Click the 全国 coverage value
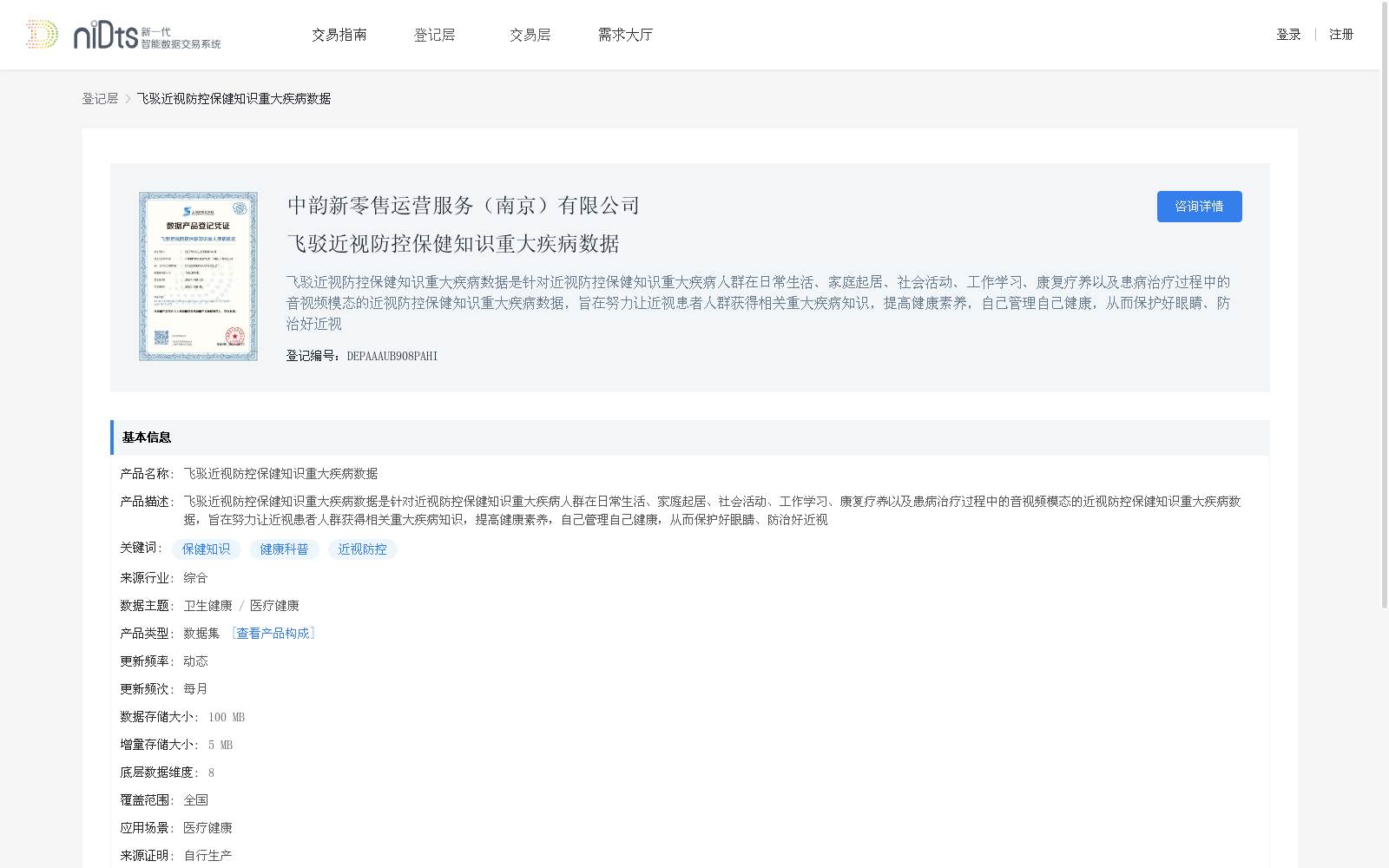Viewport: 1389px width, 868px height. click(195, 800)
